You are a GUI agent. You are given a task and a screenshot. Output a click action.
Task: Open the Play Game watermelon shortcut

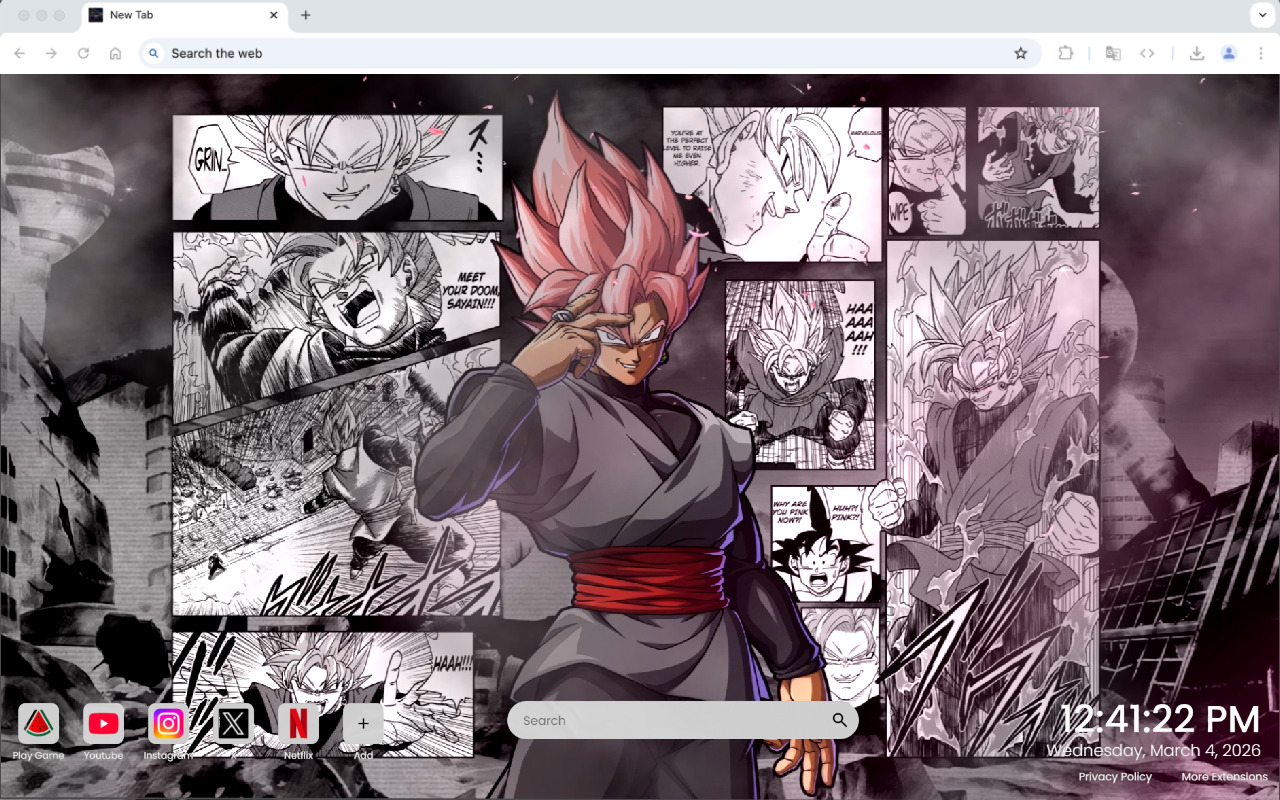[x=38, y=723]
